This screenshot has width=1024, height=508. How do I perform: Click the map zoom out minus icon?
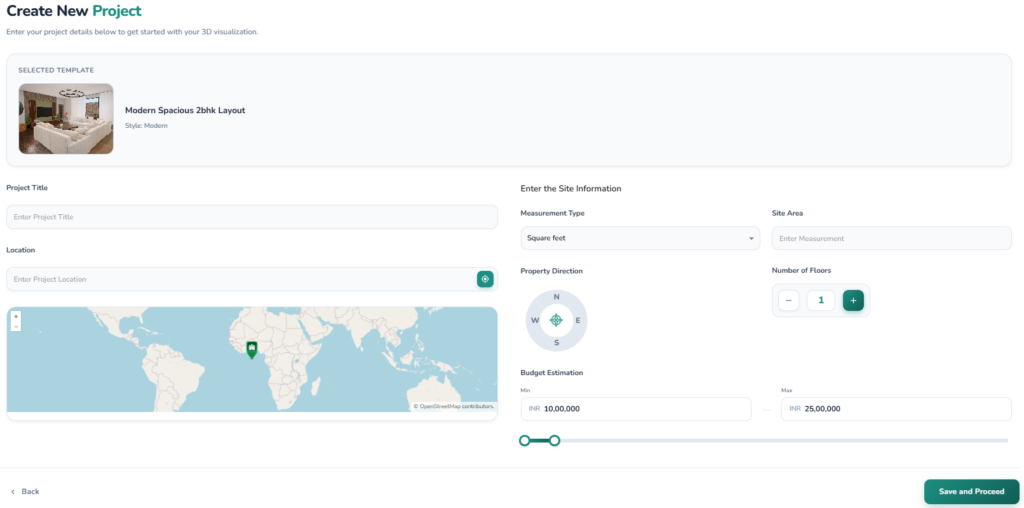click(x=16, y=326)
